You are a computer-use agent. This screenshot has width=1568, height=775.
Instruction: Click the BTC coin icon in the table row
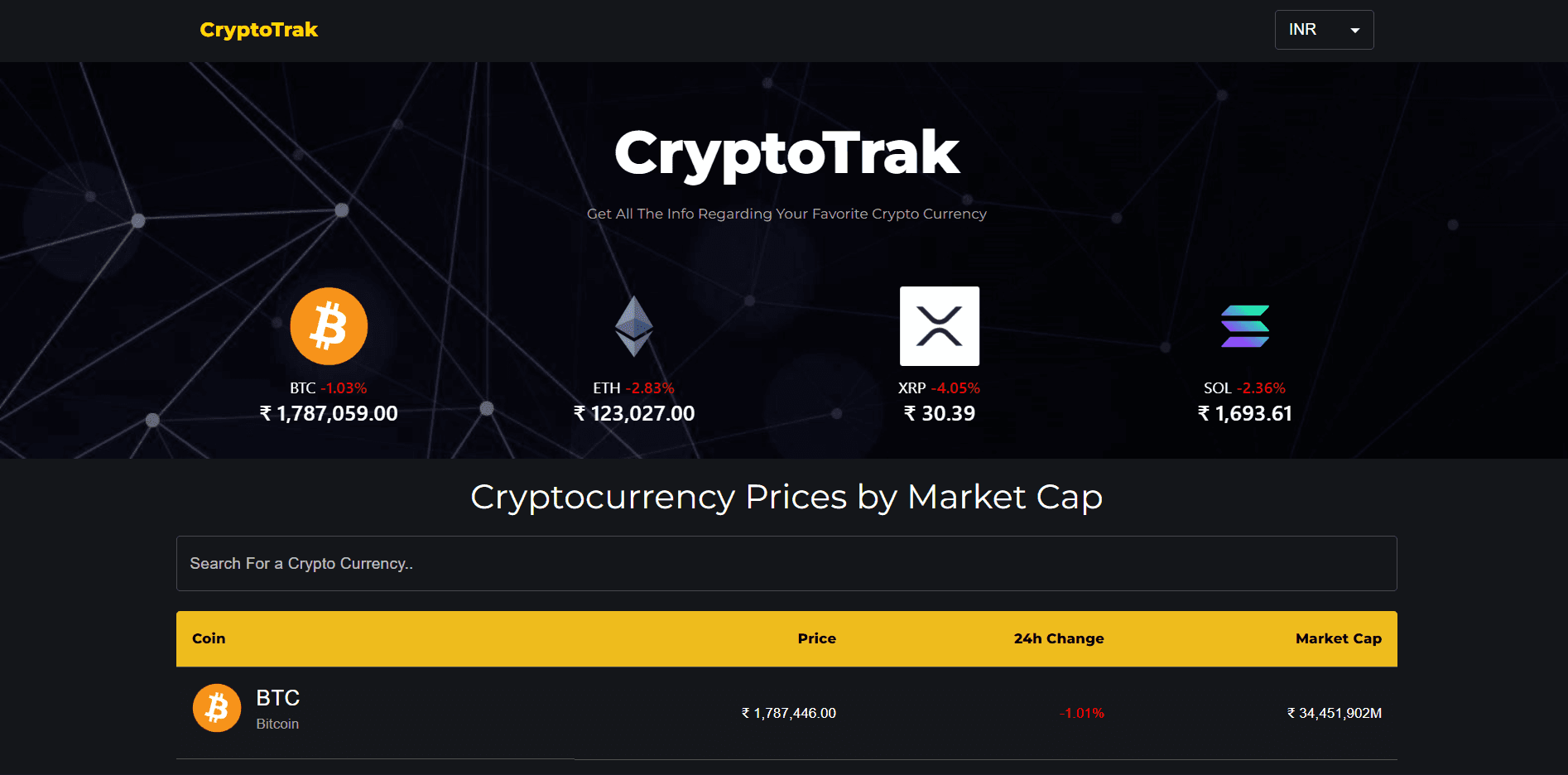tap(216, 708)
